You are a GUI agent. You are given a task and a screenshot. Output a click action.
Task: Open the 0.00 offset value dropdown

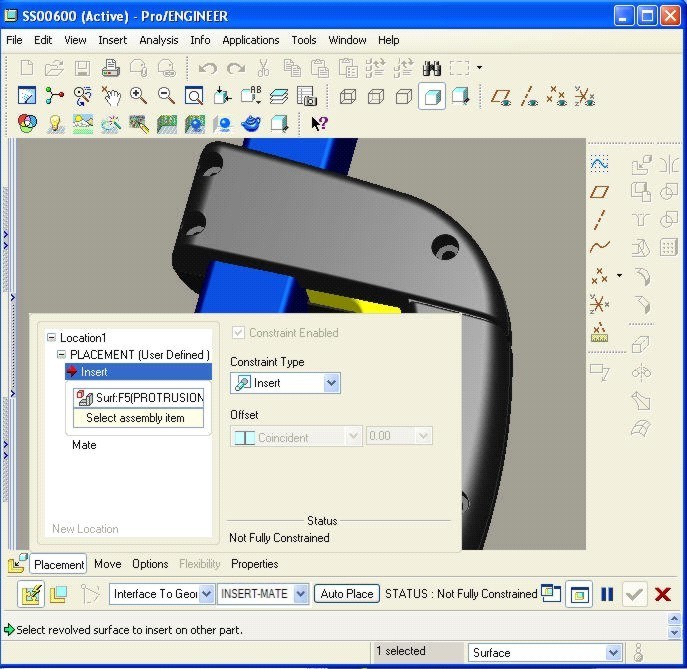click(423, 436)
